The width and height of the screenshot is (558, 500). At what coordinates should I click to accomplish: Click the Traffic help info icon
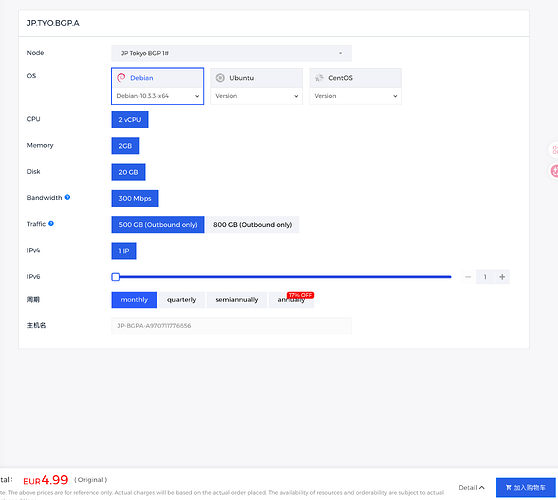51,223
